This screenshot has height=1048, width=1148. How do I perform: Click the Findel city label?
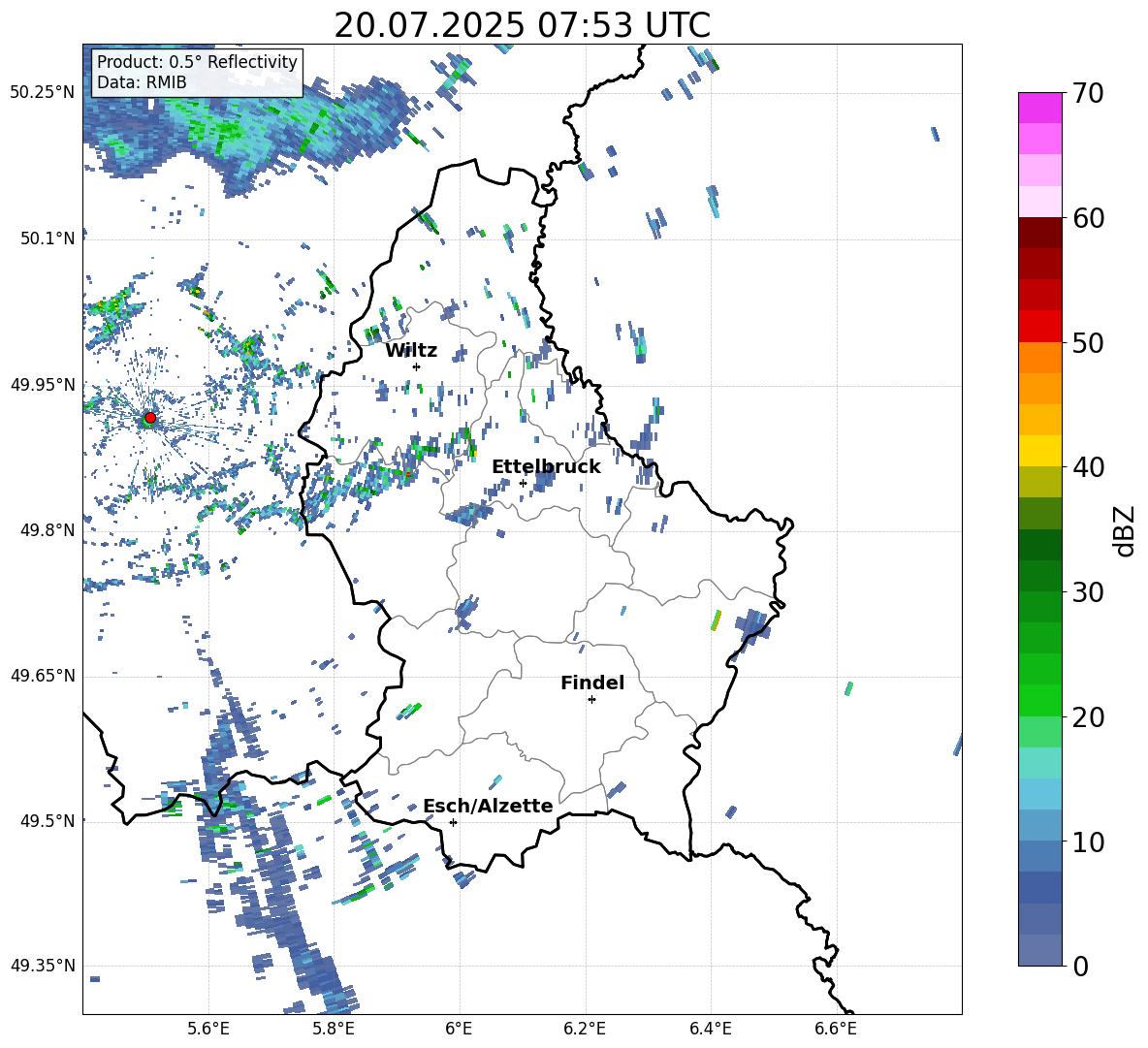(x=592, y=683)
